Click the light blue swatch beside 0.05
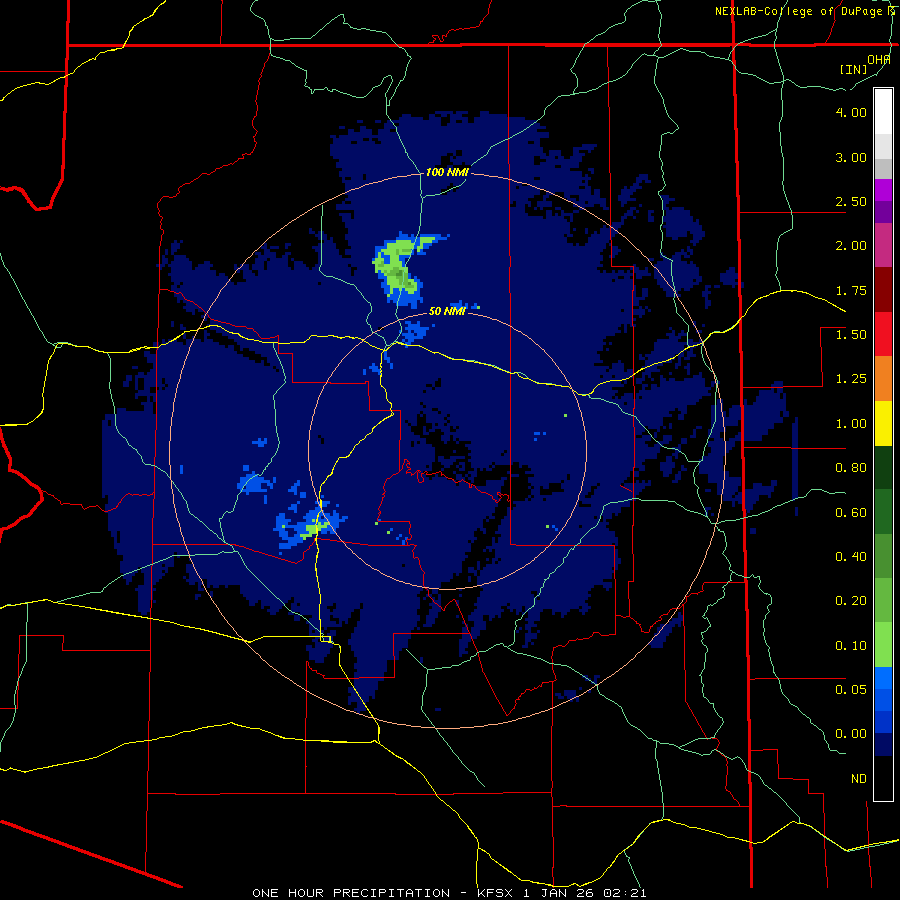This screenshot has width=900, height=900. 883,678
